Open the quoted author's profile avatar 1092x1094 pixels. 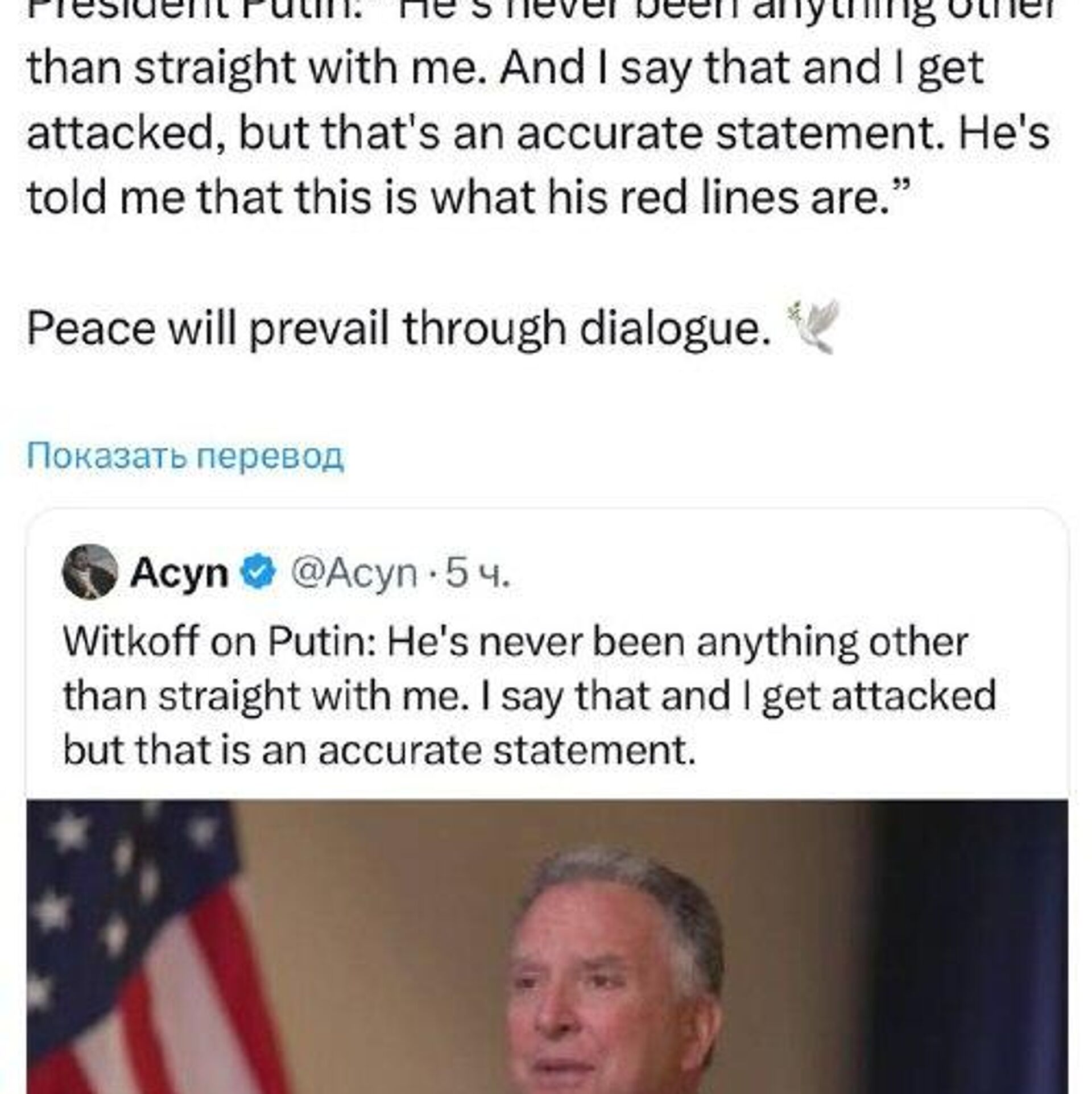pos(90,572)
